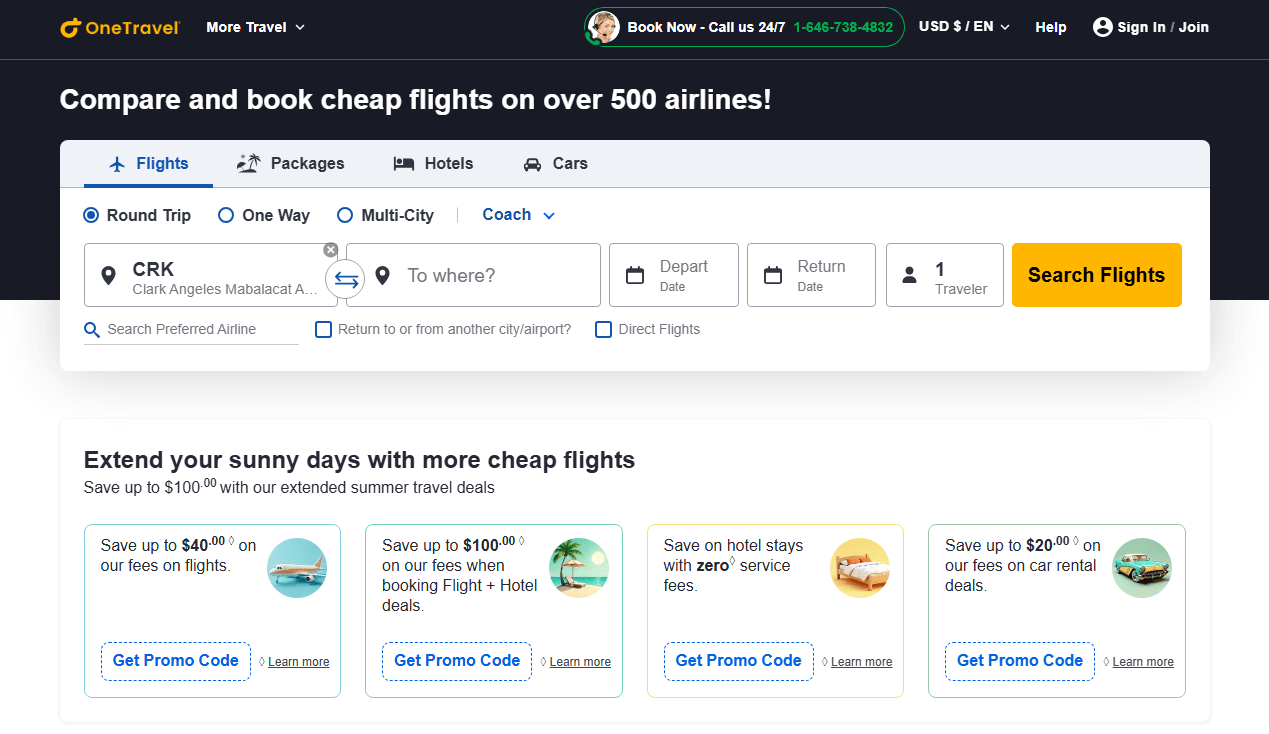
Task: Click the calendar icon in the Return field
Action: click(772, 275)
